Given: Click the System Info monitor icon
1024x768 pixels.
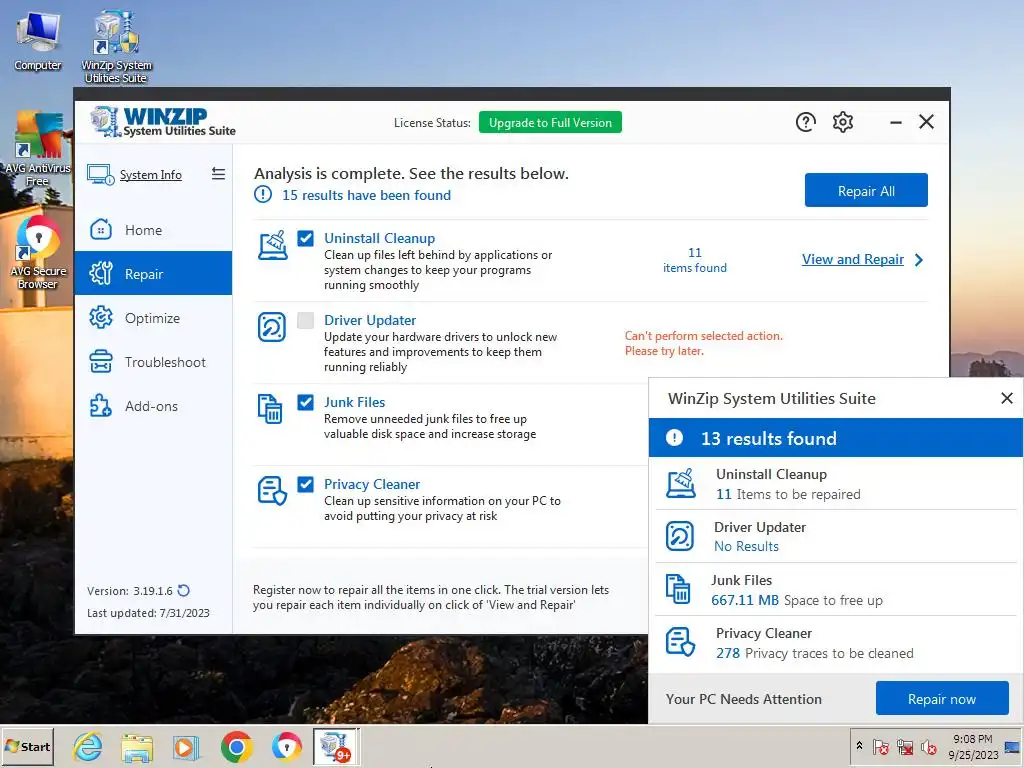Looking at the screenshot, I should pyautogui.click(x=101, y=174).
